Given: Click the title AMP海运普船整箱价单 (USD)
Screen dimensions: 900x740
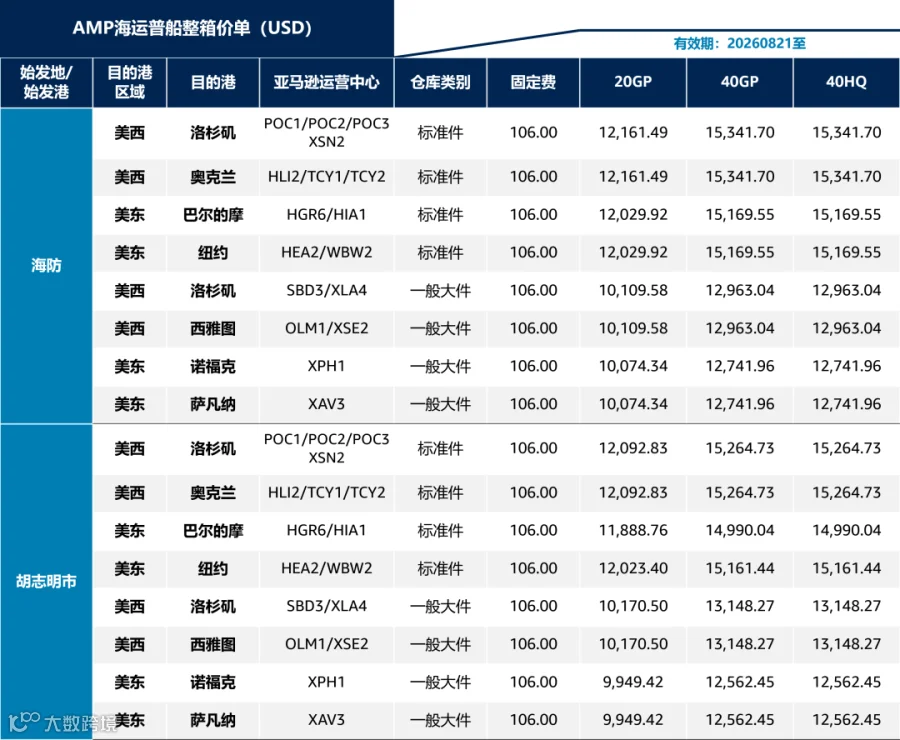Looking at the screenshot, I should tap(192, 28).
